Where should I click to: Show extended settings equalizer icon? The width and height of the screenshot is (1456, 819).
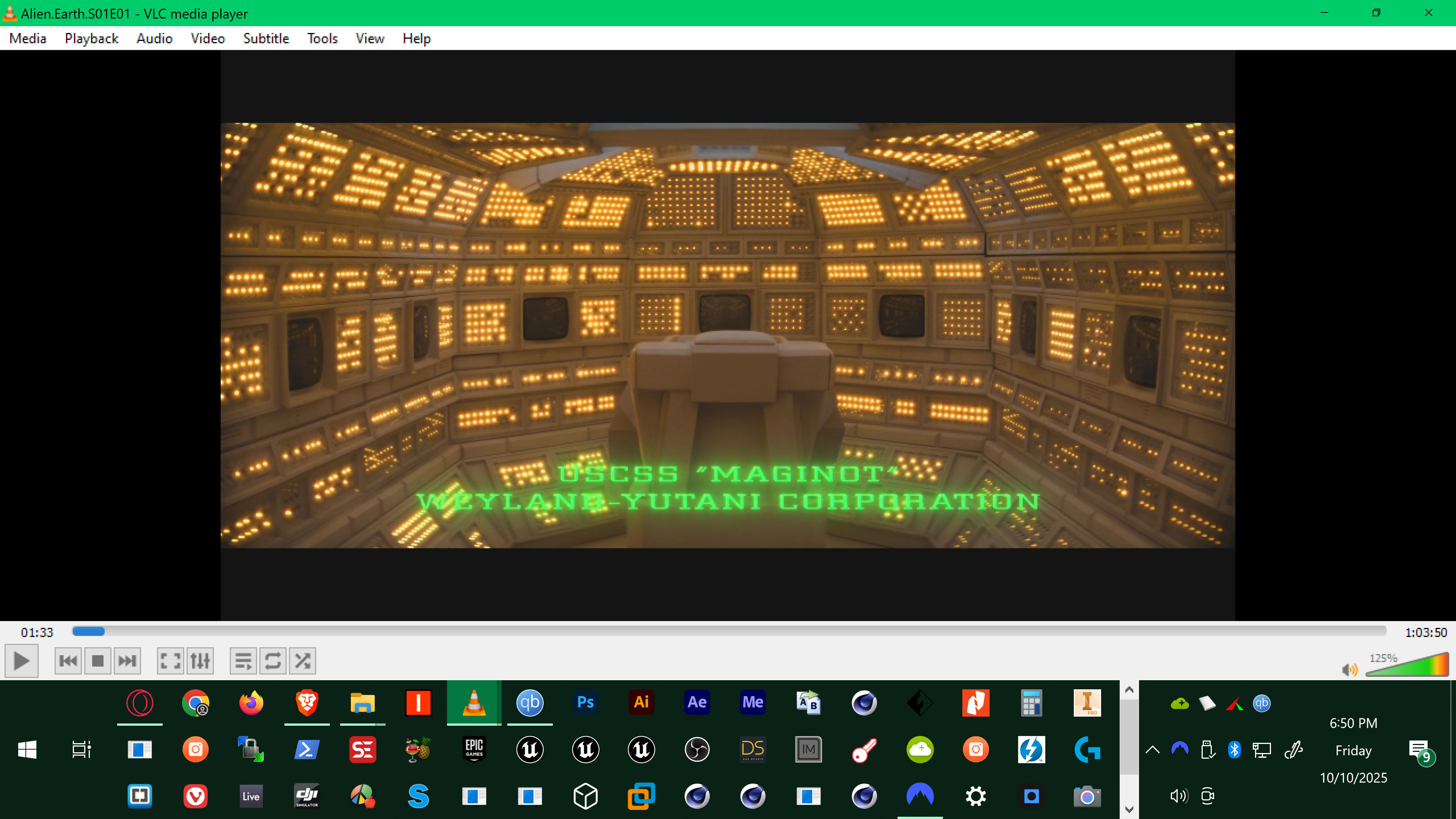pos(200,661)
